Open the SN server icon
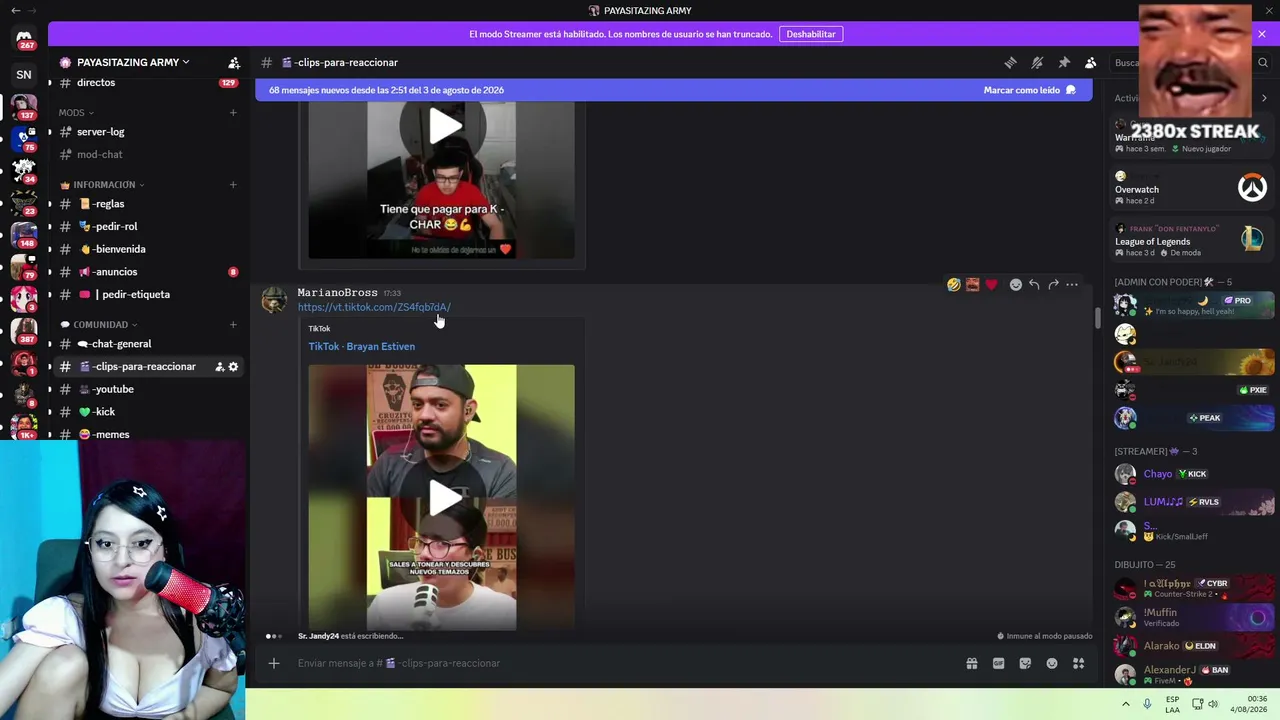 tap(24, 74)
